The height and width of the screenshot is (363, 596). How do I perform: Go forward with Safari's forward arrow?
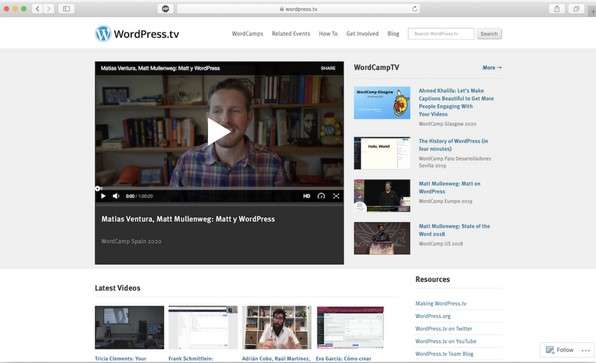click(x=49, y=8)
